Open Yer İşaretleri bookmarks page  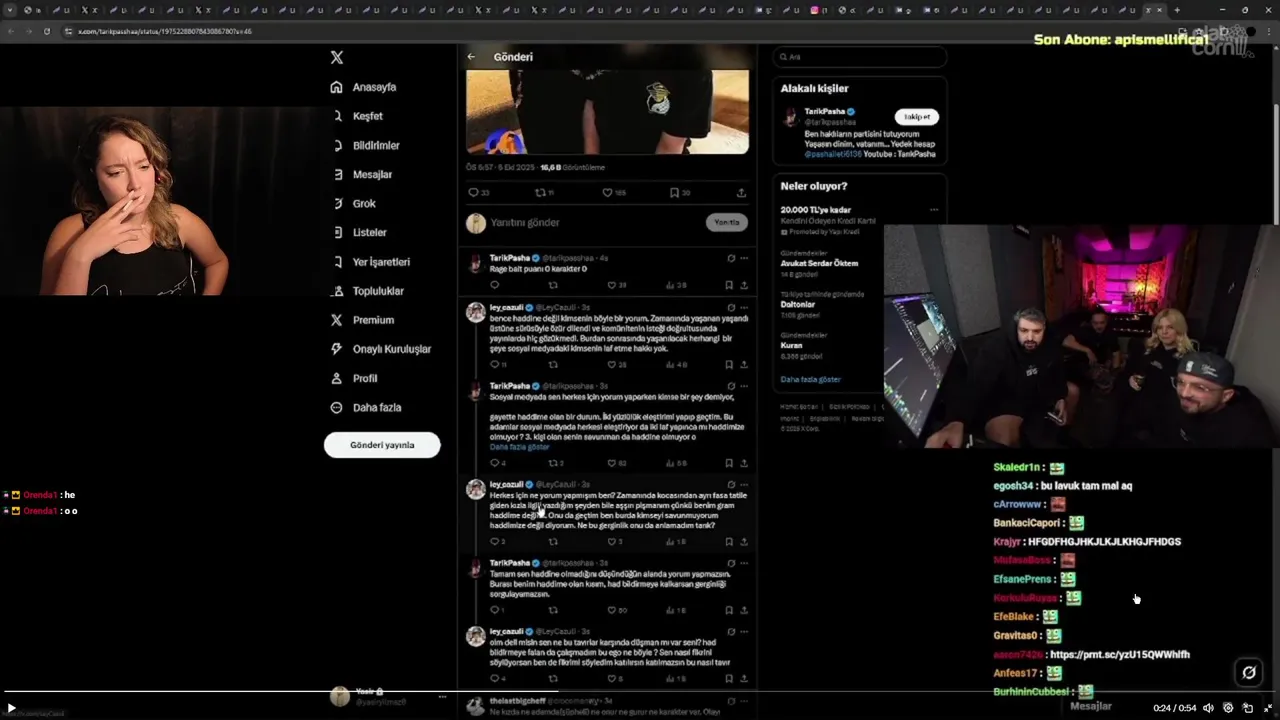coord(370,262)
